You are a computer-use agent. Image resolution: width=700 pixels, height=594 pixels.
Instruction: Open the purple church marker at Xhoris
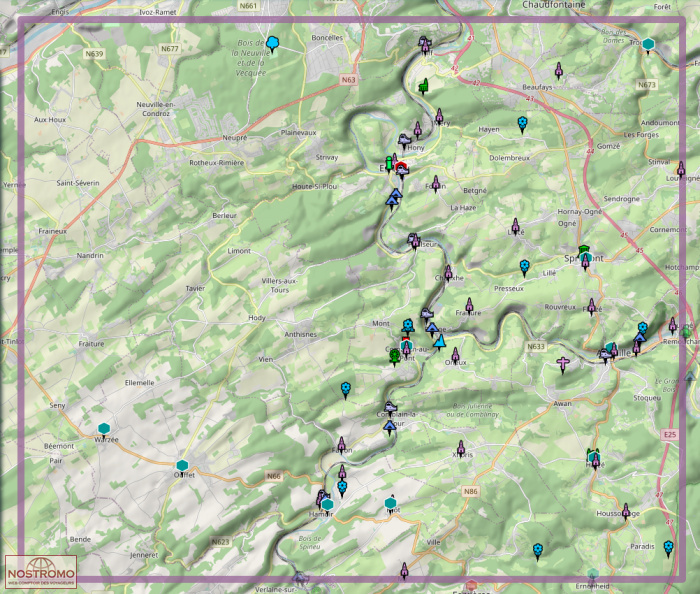click(461, 449)
